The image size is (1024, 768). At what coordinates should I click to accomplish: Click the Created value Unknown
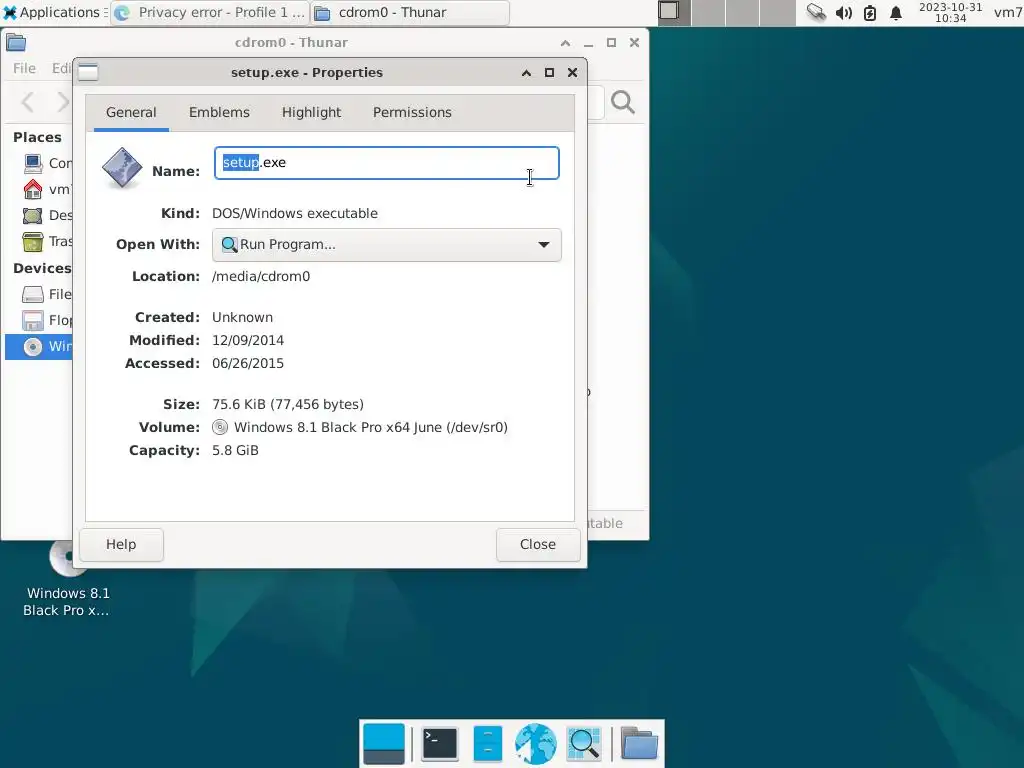[x=243, y=317]
